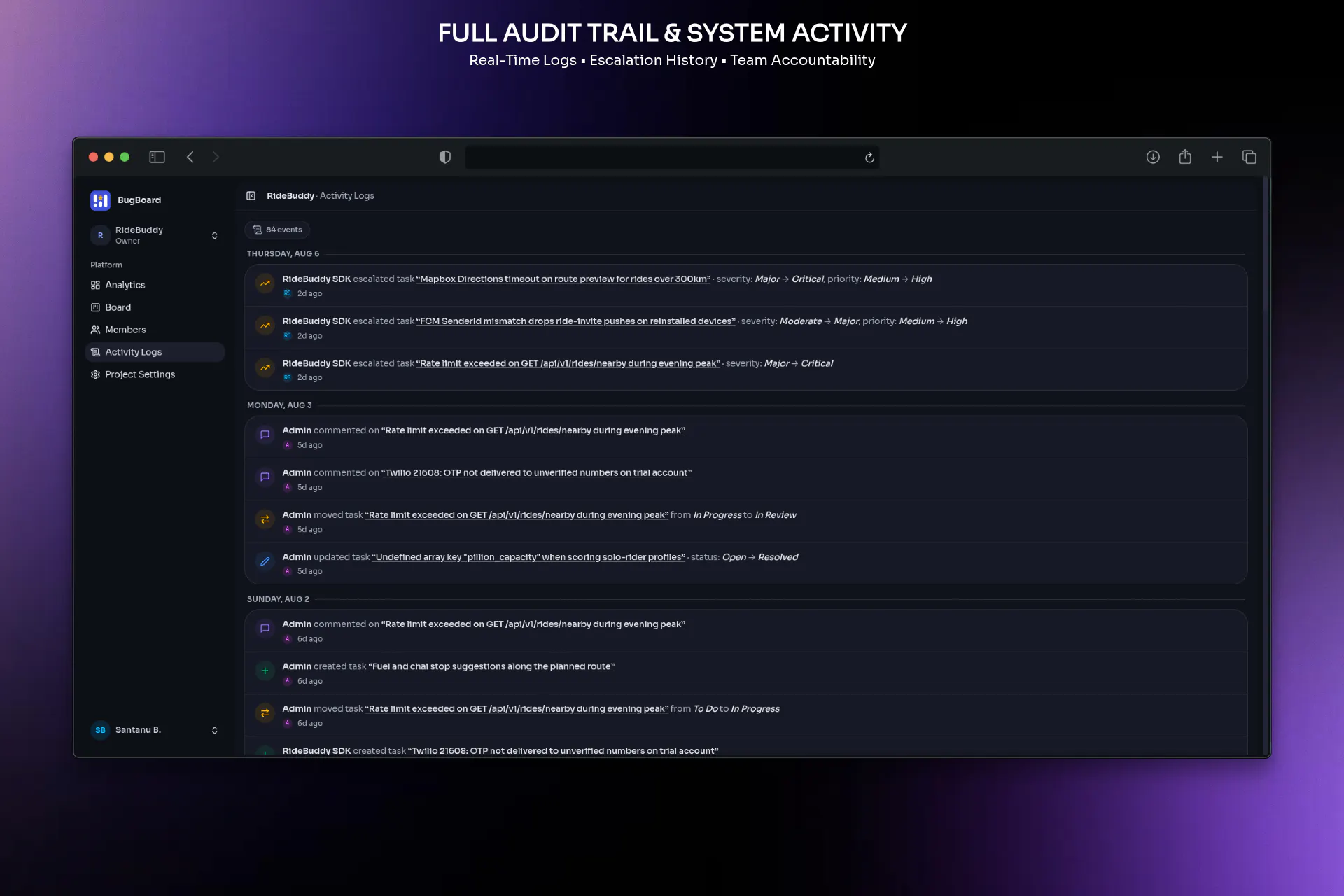Show tab overview icon
The image size is (1344, 896).
1249,157
